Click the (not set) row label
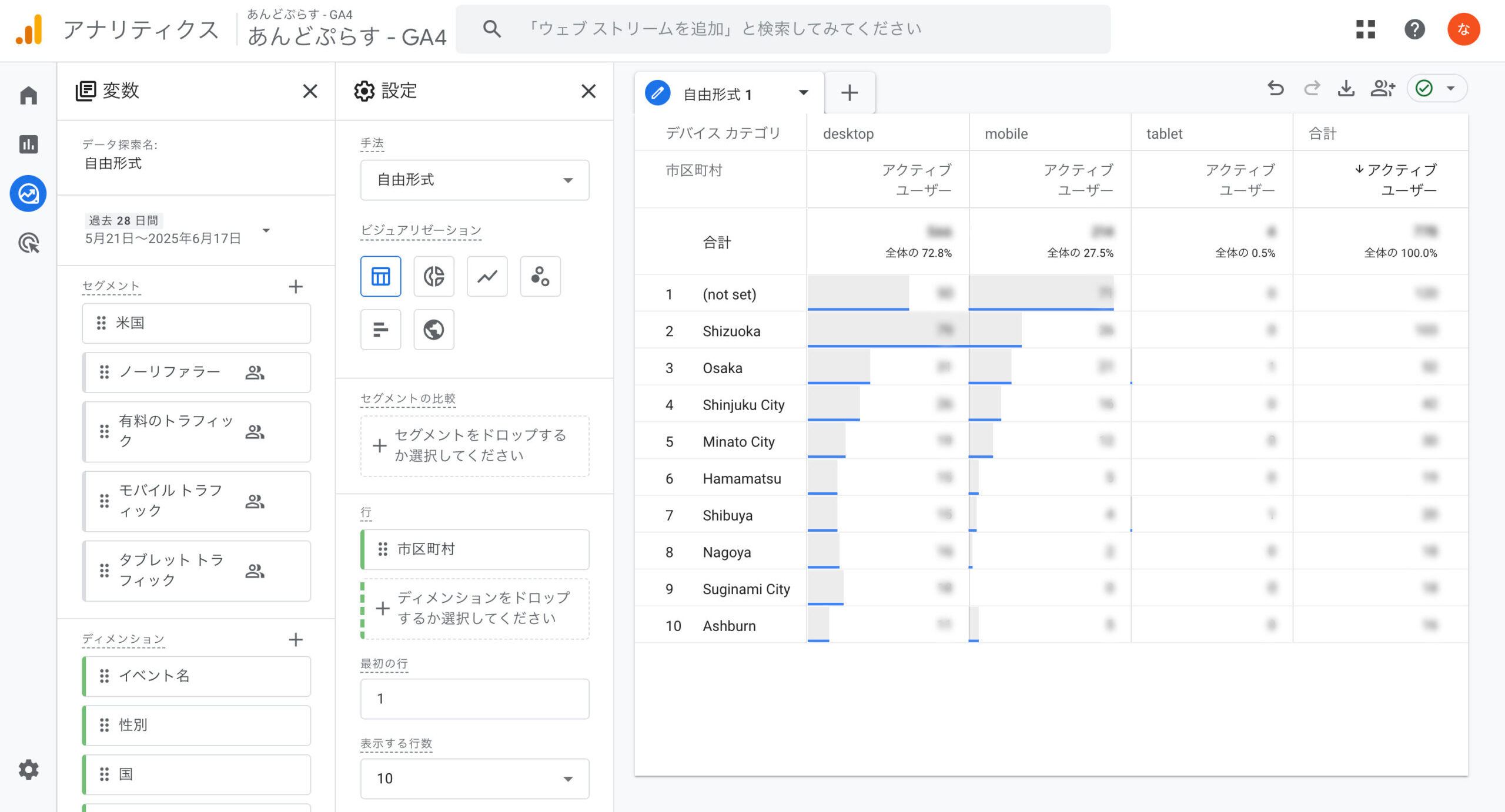Viewport: 1505px width, 812px height. [729, 294]
